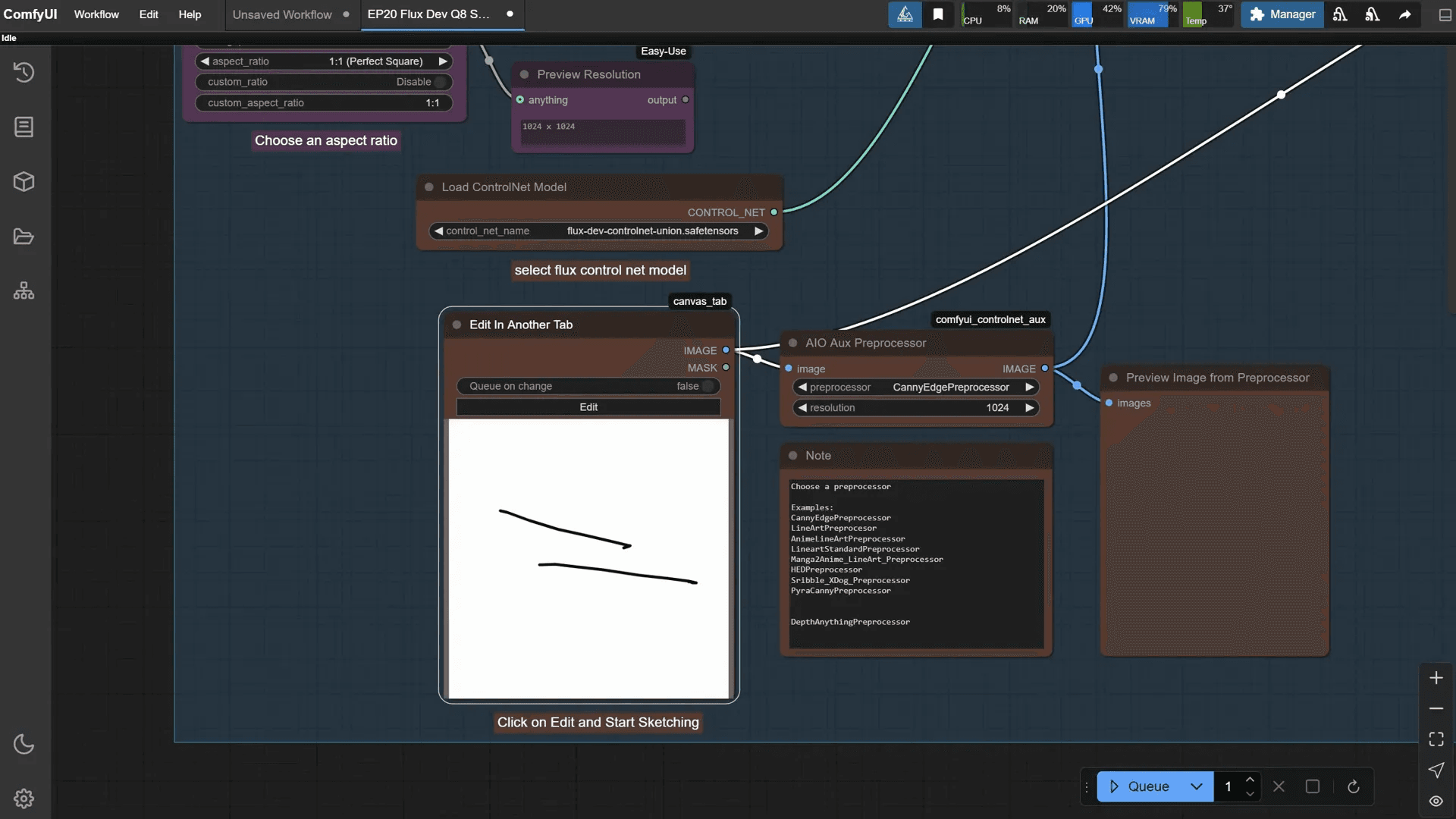Click the sketch canvas thumbnail
The image size is (1456, 819).
click(x=588, y=558)
